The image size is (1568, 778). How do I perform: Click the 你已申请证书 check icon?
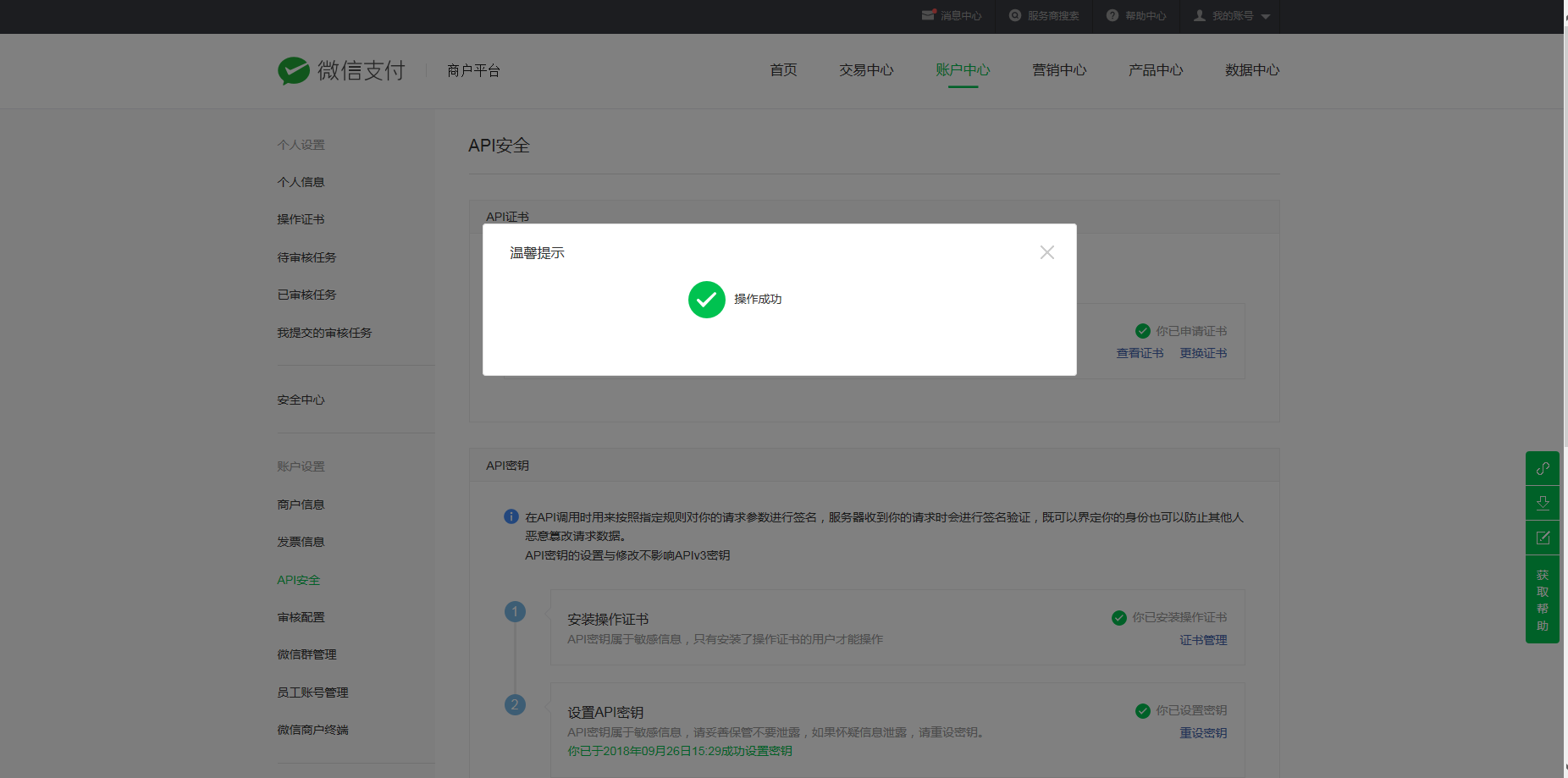pos(1143,331)
